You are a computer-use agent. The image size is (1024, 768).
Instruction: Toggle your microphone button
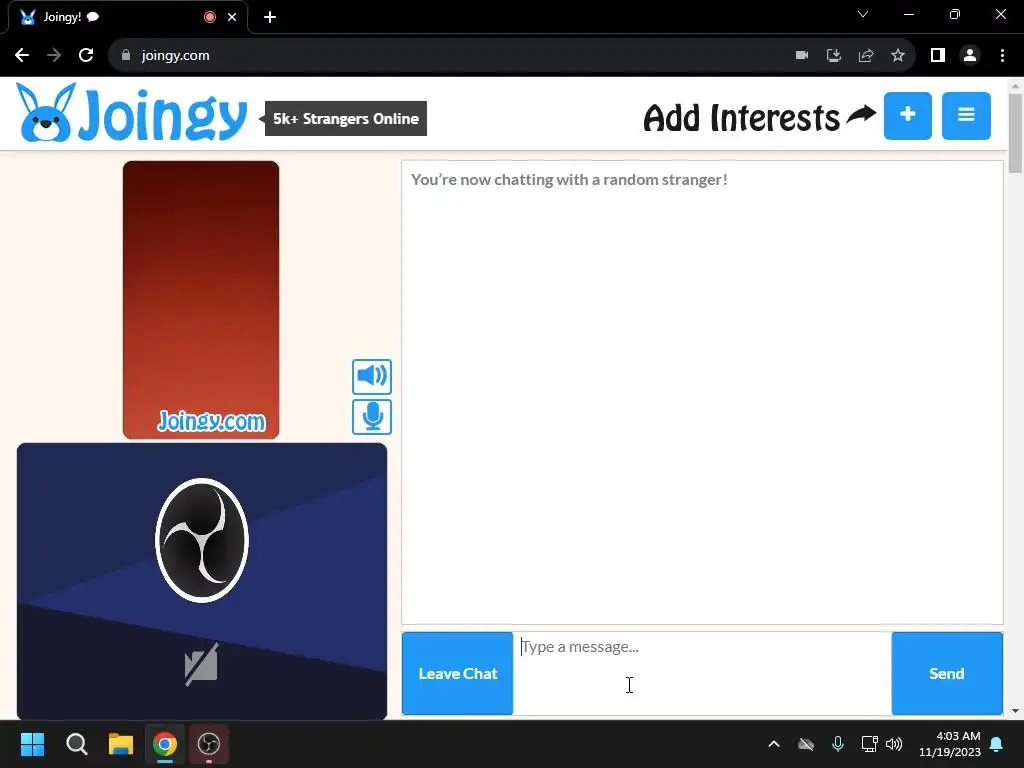click(x=372, y=417)
